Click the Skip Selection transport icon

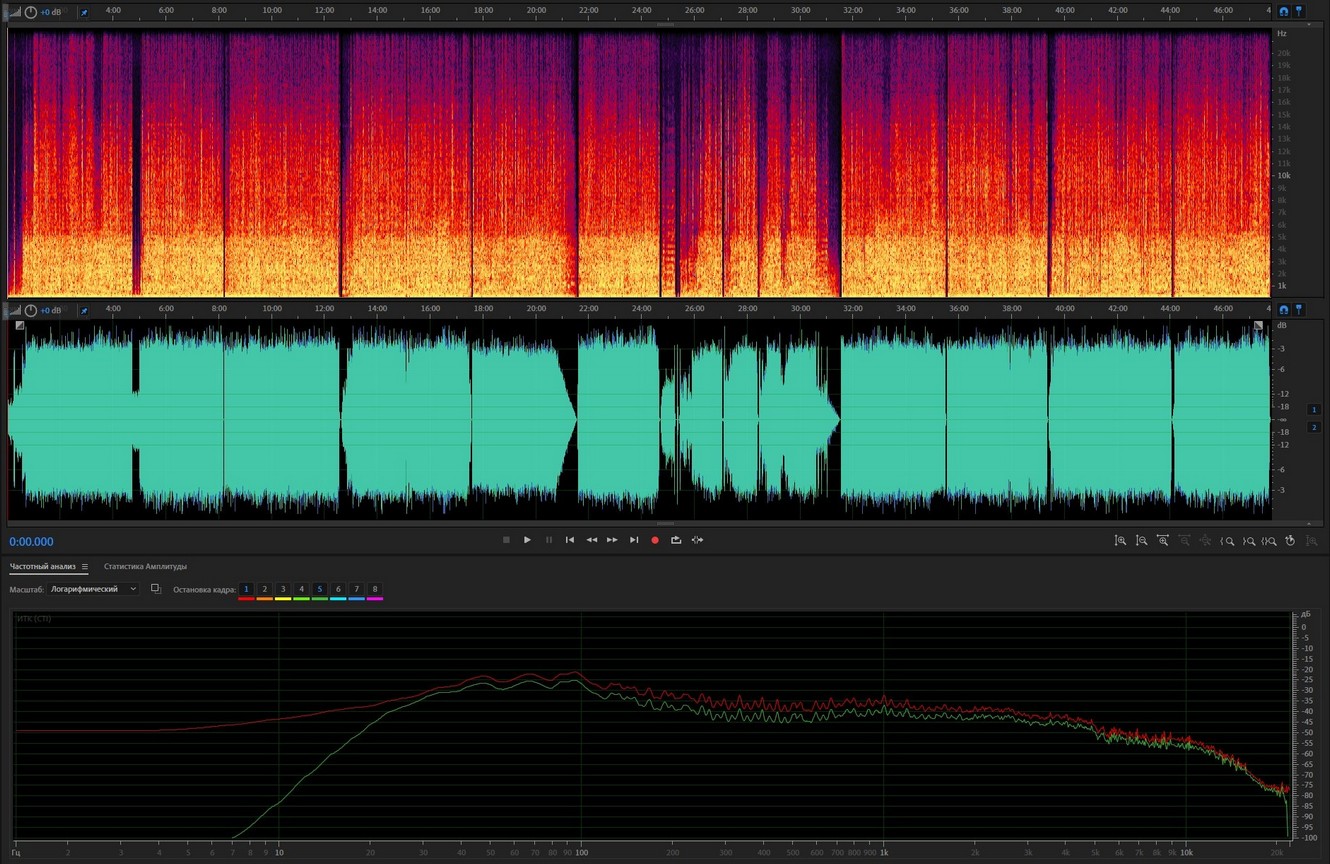697,540
